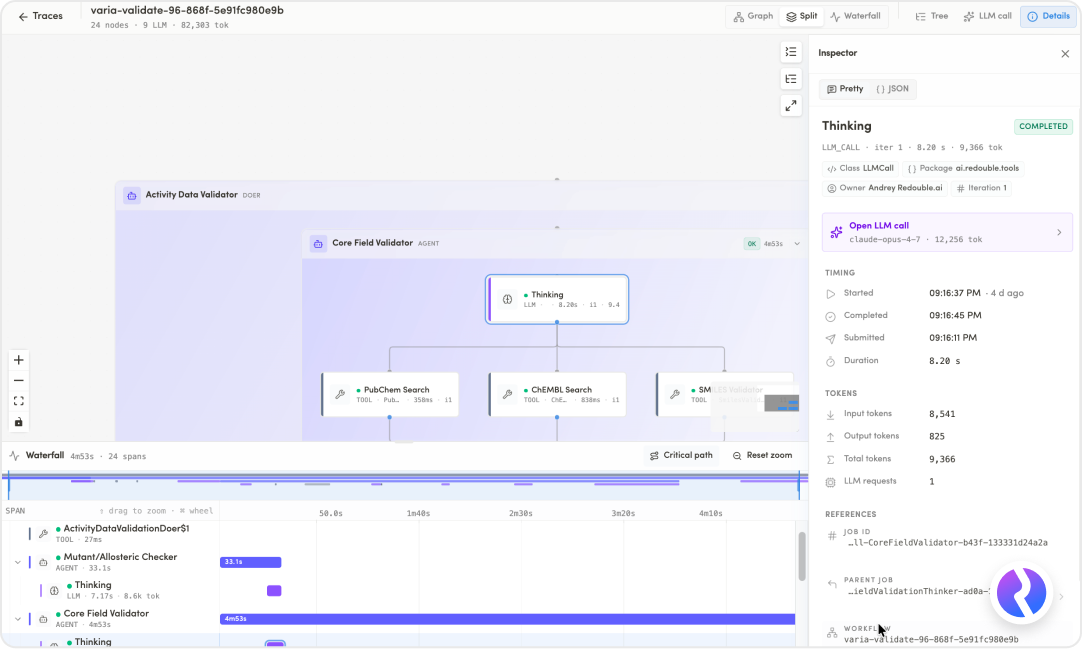Image resolution: width=1082 pixels, height=649 pixels.
Task: Click the Core Field Validator agent icon
Action: tap(318, 243)
